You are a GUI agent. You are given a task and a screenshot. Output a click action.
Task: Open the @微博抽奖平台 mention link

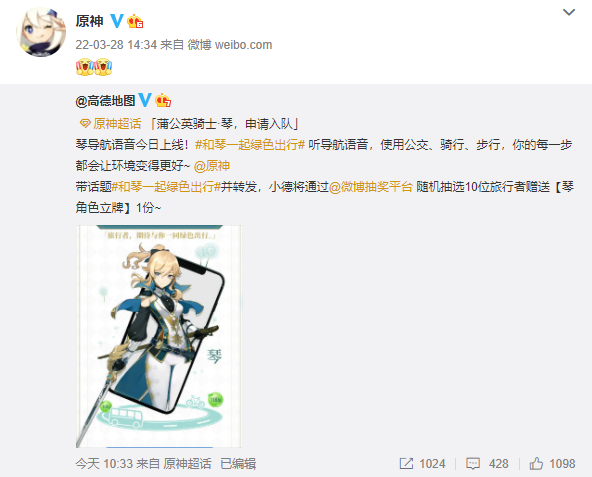(371, 187)
